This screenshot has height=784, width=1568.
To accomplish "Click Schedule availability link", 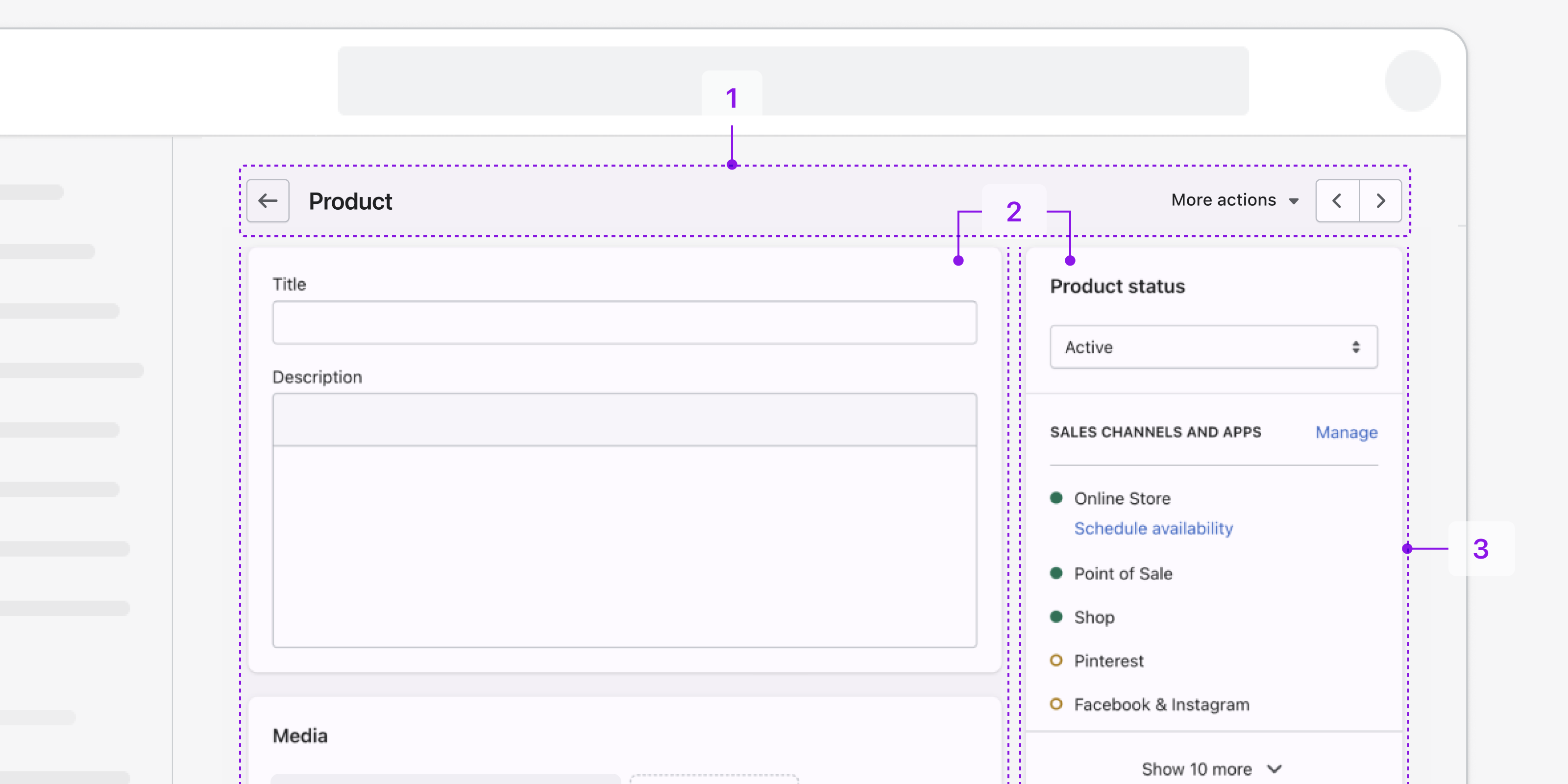I will coord(1154,528).
